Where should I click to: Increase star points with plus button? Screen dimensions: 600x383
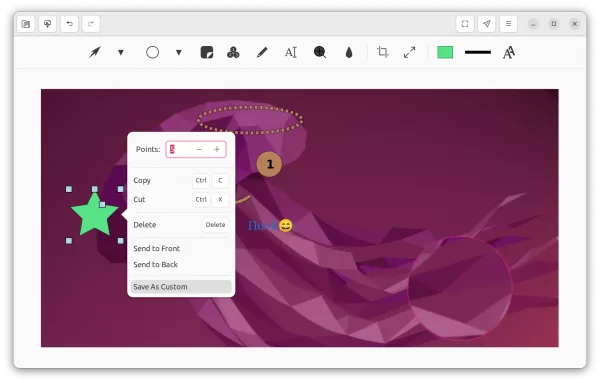(x=217, y=149)
